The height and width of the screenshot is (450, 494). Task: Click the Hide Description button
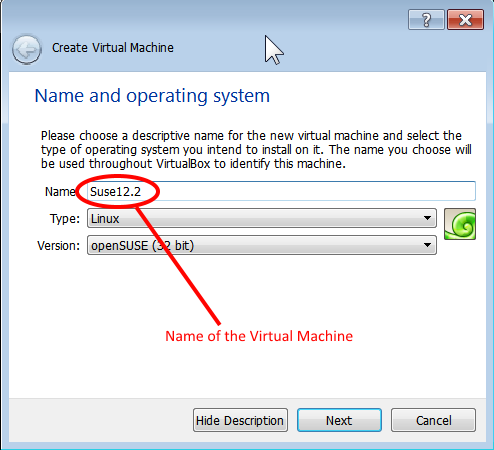pos(240,420)
